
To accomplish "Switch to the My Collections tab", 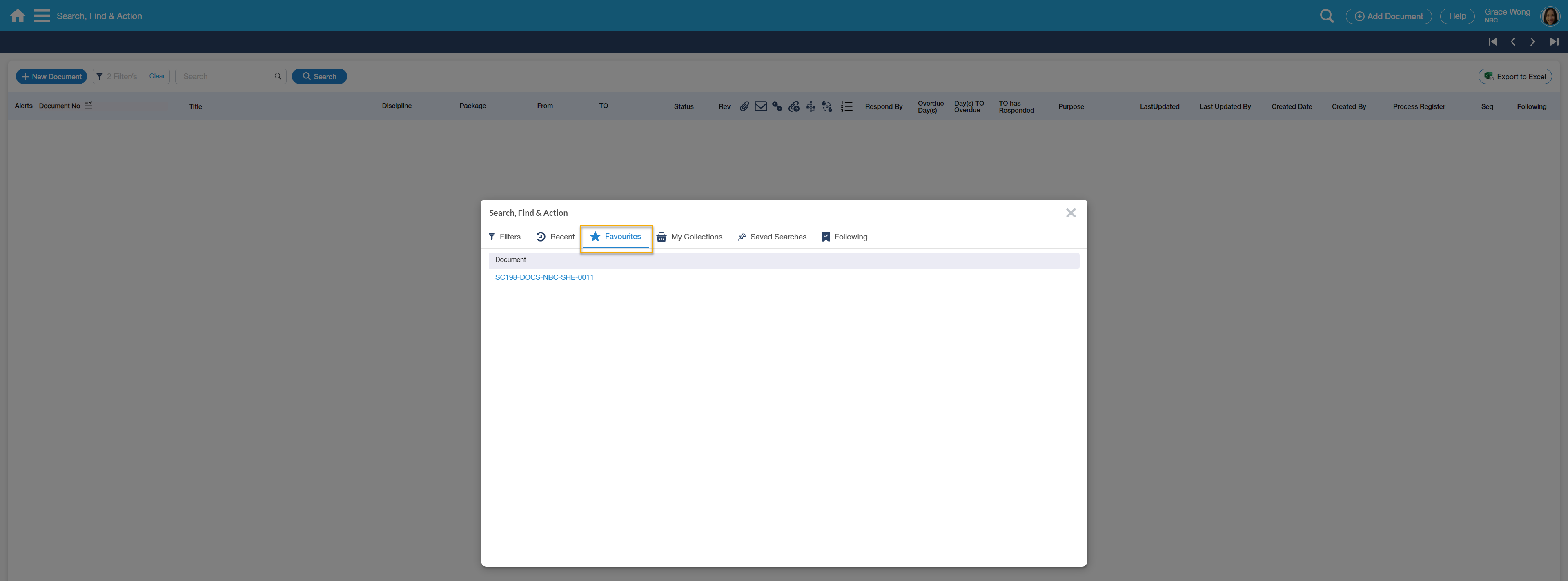I will (x=689, y=237).
